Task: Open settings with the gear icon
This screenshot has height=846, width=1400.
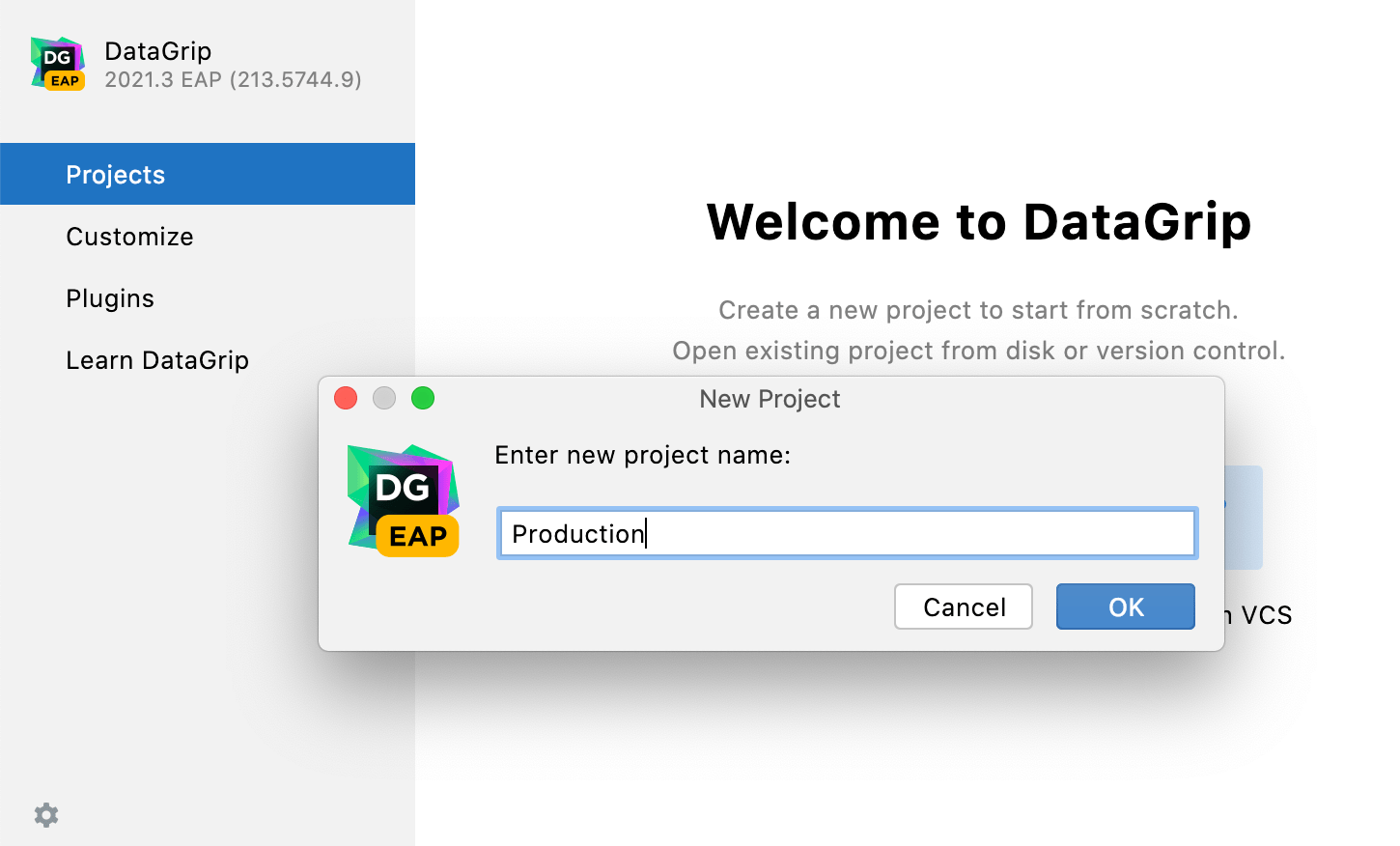Action: (45, 815)
